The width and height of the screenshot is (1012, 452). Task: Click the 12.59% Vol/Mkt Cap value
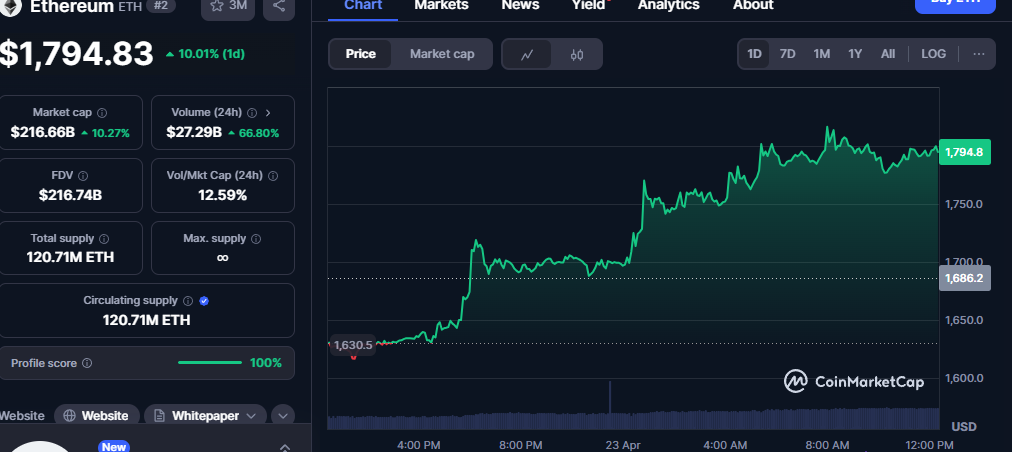click(x=222, y=195)
